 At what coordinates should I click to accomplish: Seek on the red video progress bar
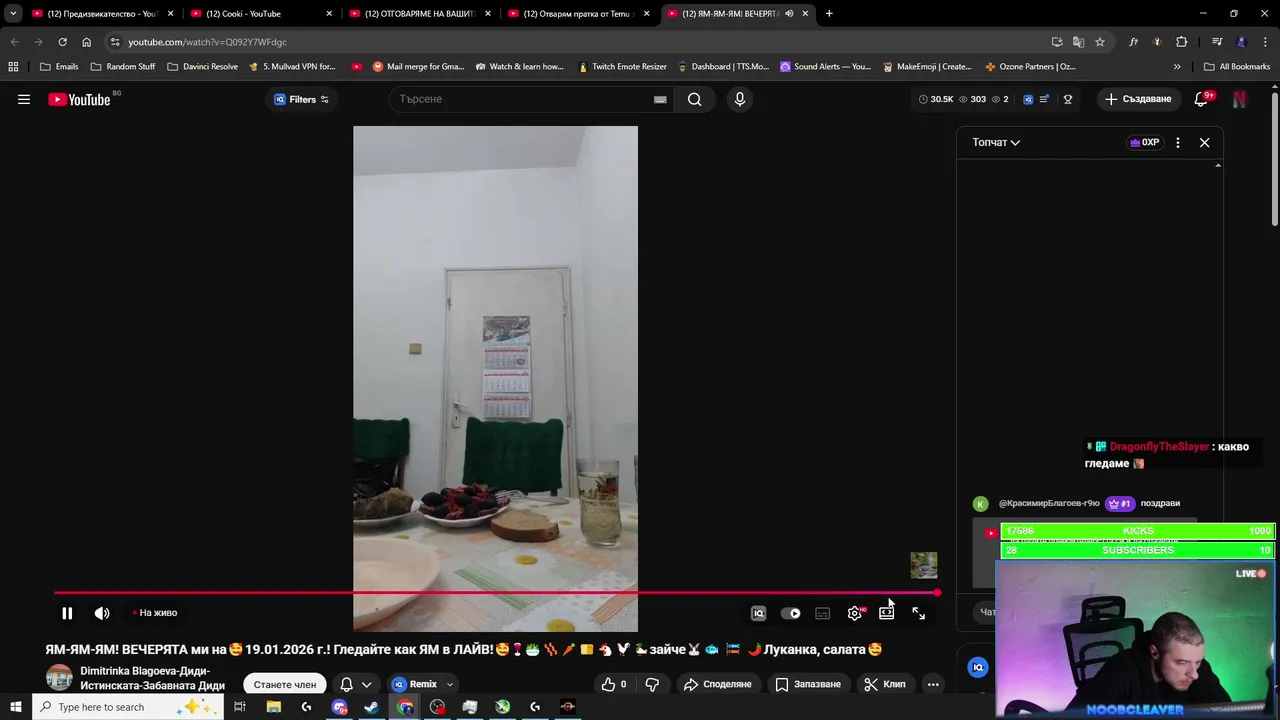click(496, 593)
